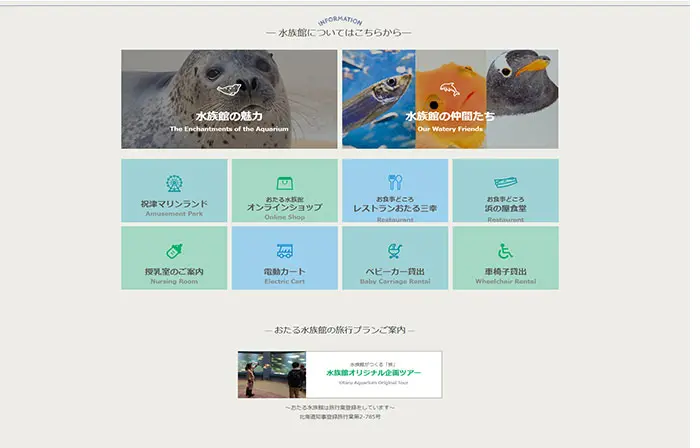Screen dimensions: 700x448
Task: Click the aquarium visitors photo in tour banner
Action: point(272,374)
